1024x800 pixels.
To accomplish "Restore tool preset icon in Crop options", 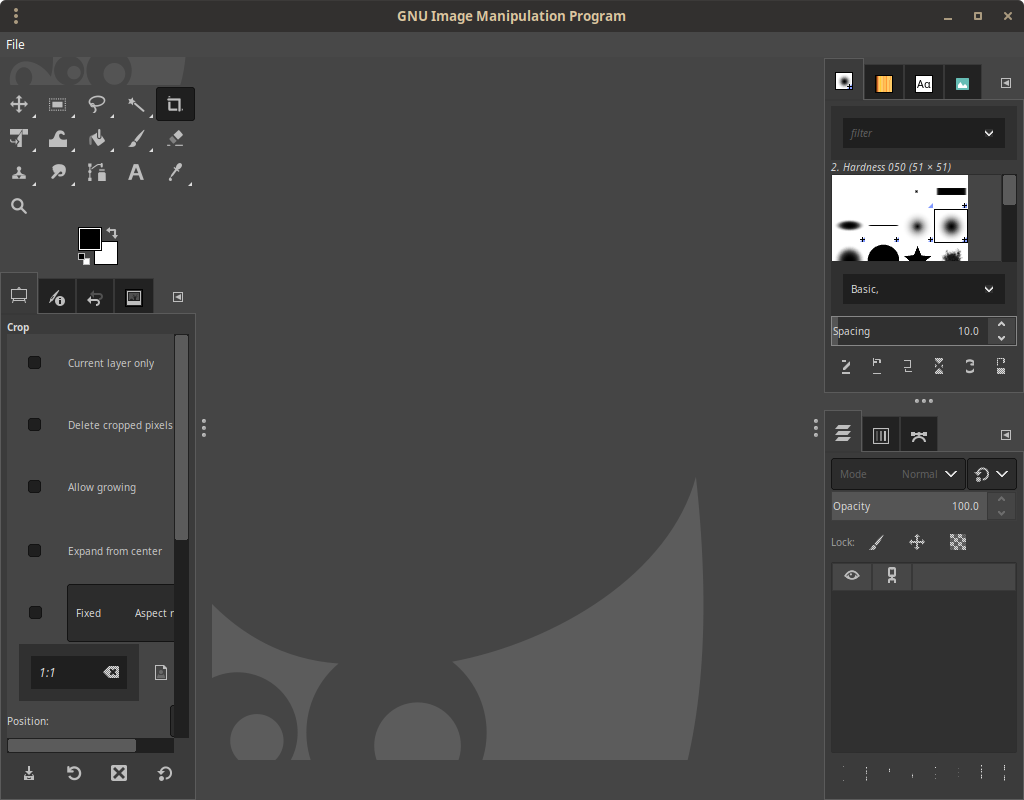I will (74, 773).
